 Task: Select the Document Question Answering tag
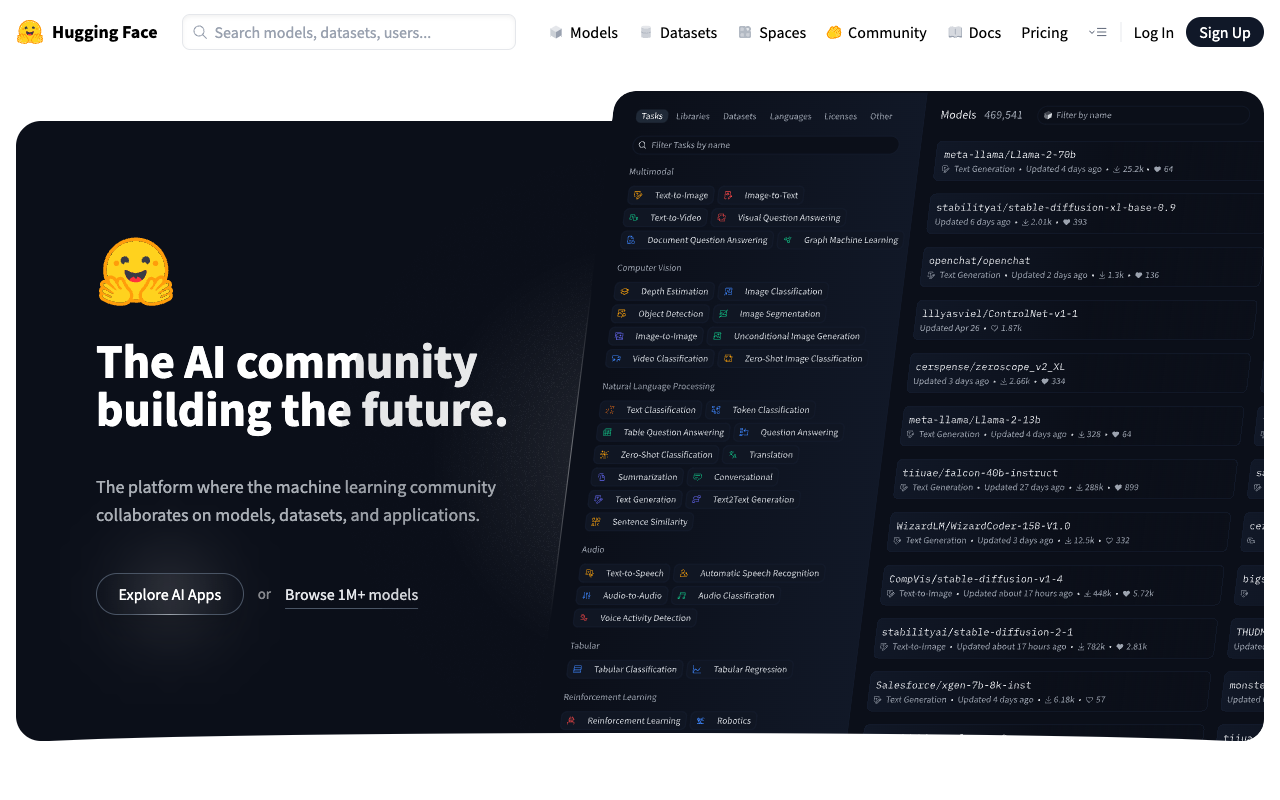tap(697, 240)
